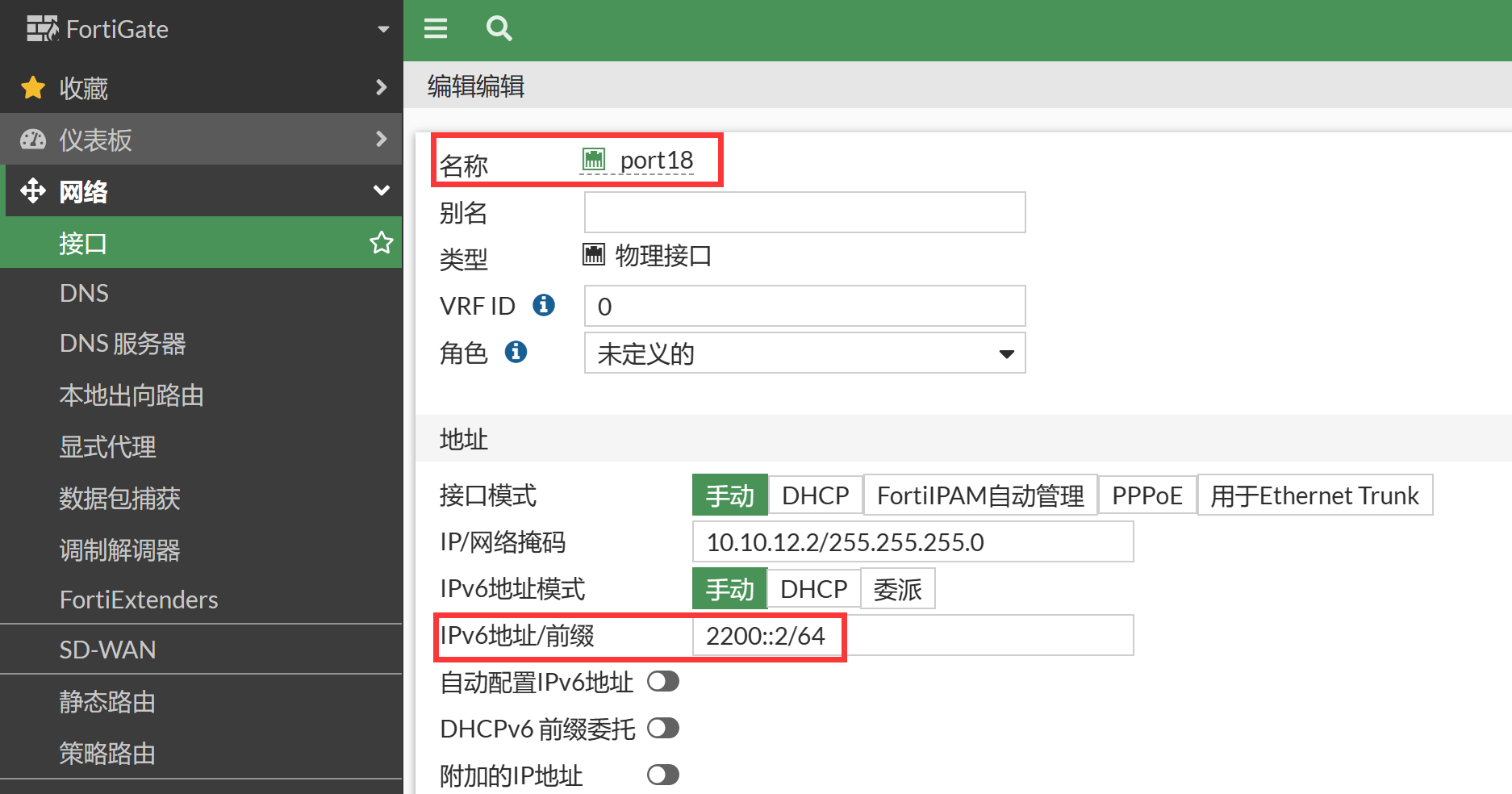Go to SD-WAN in sidebar
The width and height of the screenshot is (1512, 794).
pos(107,650)
